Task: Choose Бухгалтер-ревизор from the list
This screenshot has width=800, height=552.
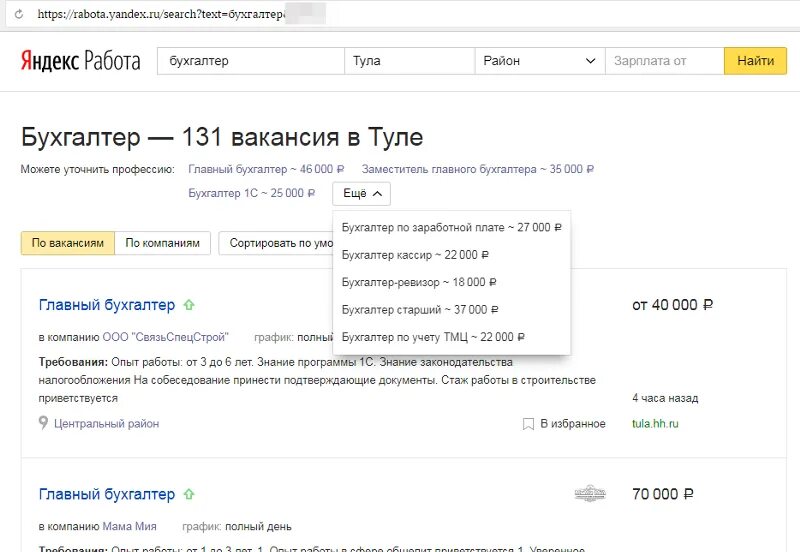Action: [452, 282]
